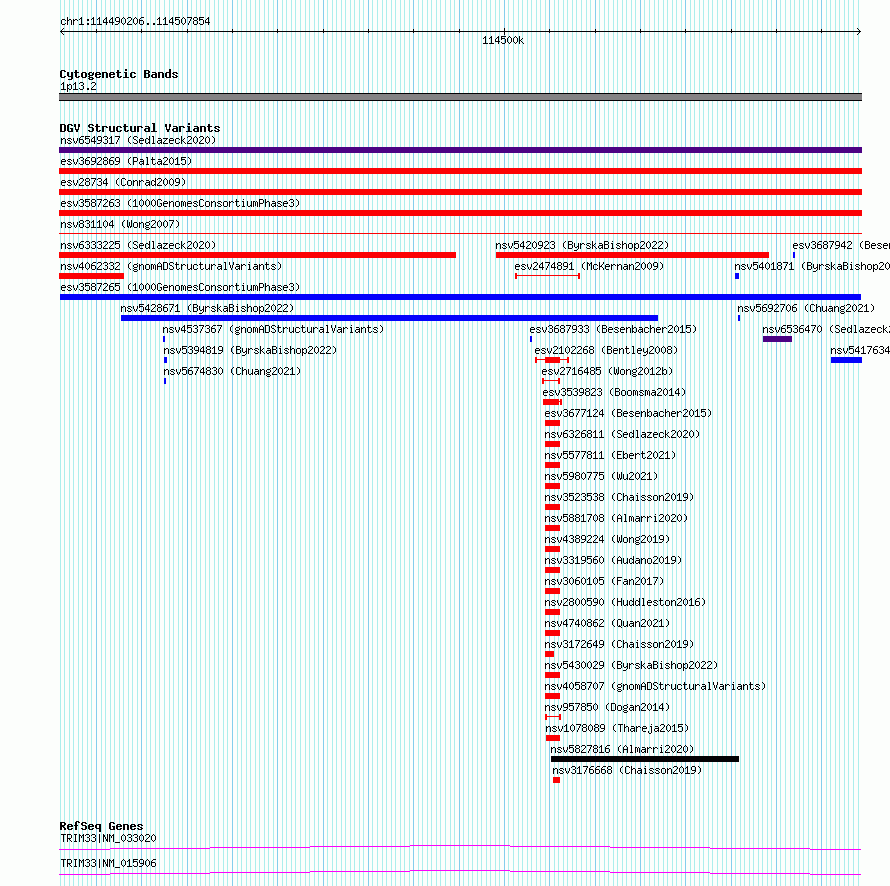Open the nsv5881708 (Almarri2020) label
890x886 pixels.
point(616,518)
